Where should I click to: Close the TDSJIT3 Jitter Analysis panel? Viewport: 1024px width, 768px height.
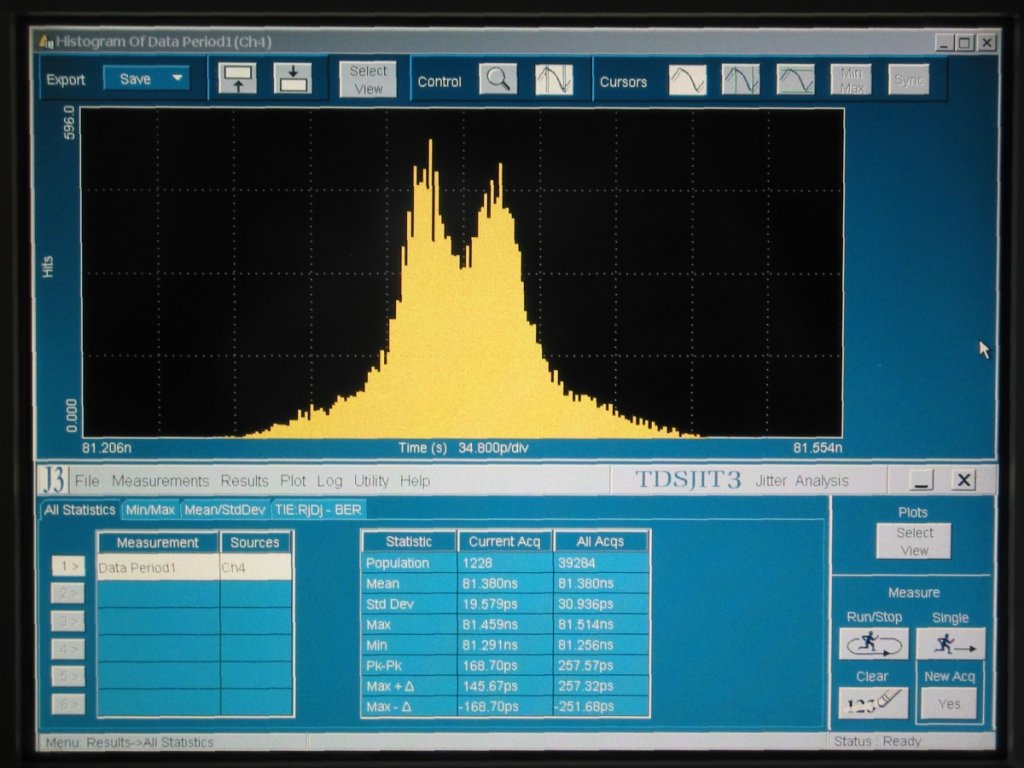[x=963, y=481]
